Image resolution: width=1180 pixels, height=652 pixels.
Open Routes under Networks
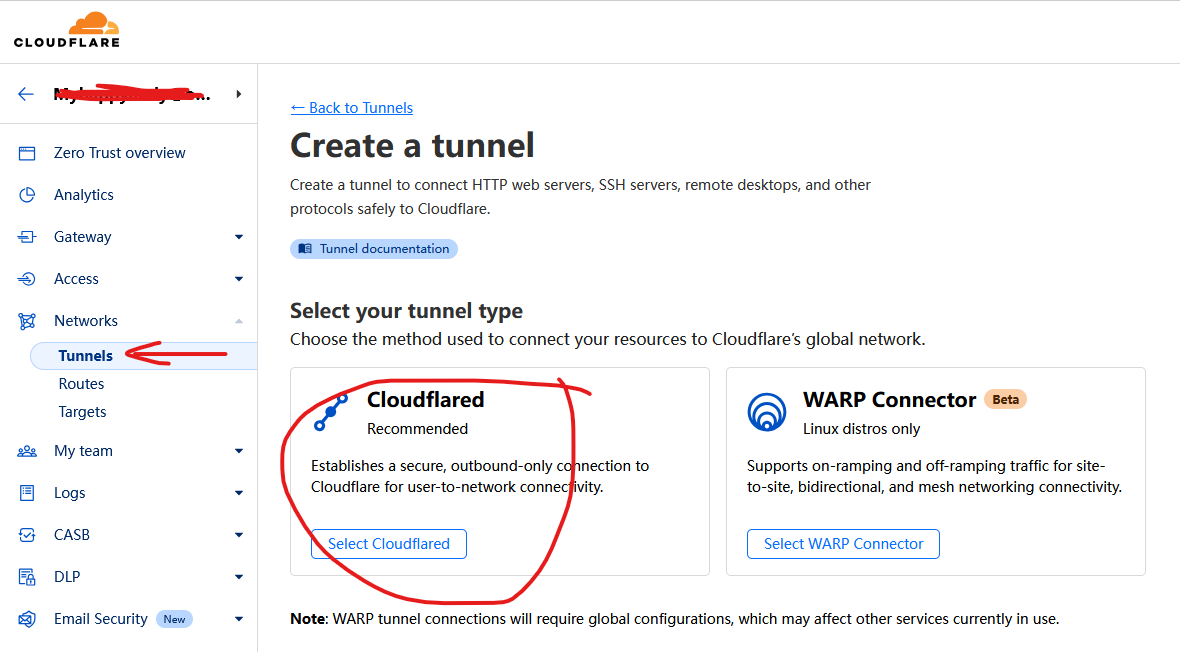click(x=81, y=384)
